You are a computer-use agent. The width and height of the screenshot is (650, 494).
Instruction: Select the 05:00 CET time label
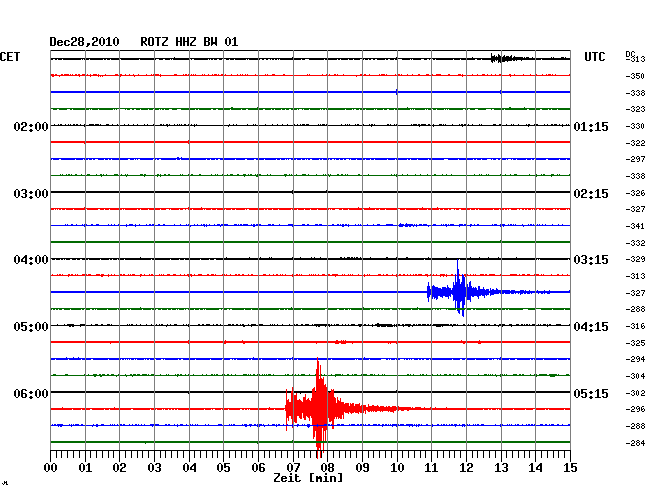tap(31, 327)
